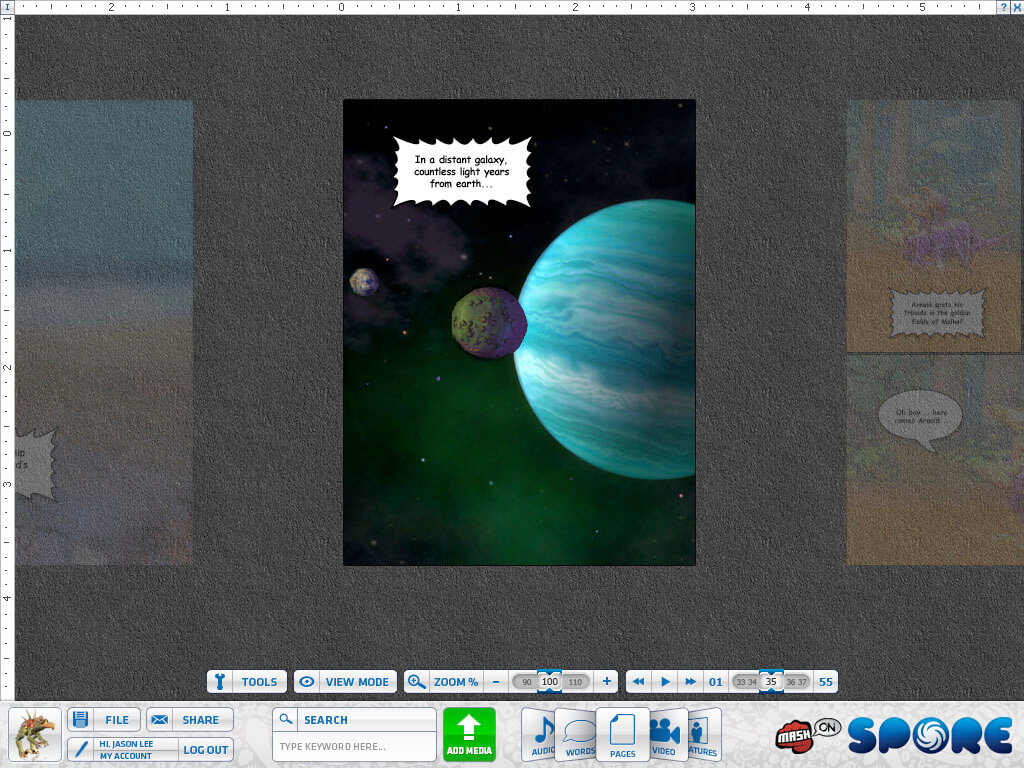Click the zoom magnifier icon

(415, 682)
